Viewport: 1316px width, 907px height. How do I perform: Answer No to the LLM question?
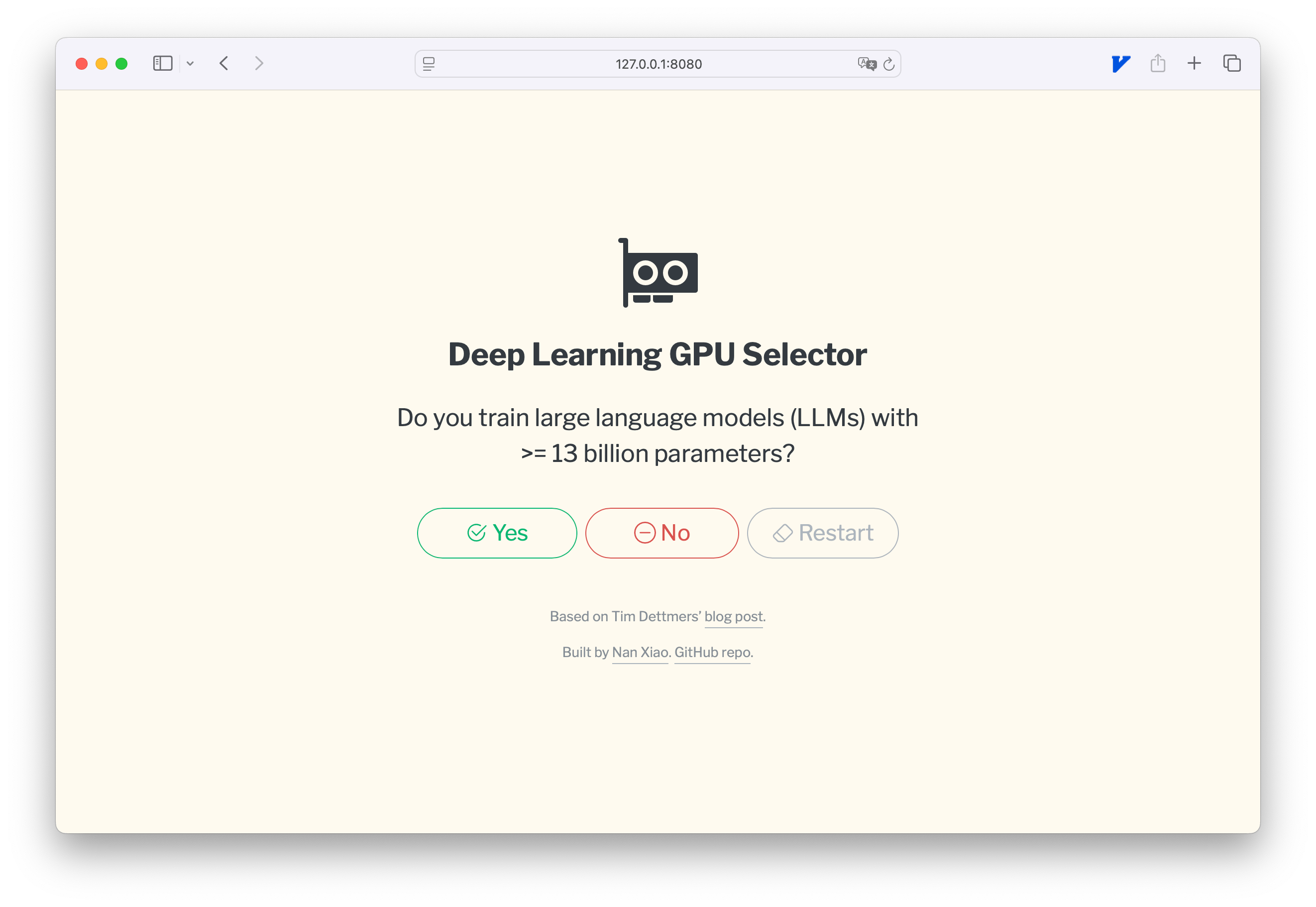tap(661, 533)
